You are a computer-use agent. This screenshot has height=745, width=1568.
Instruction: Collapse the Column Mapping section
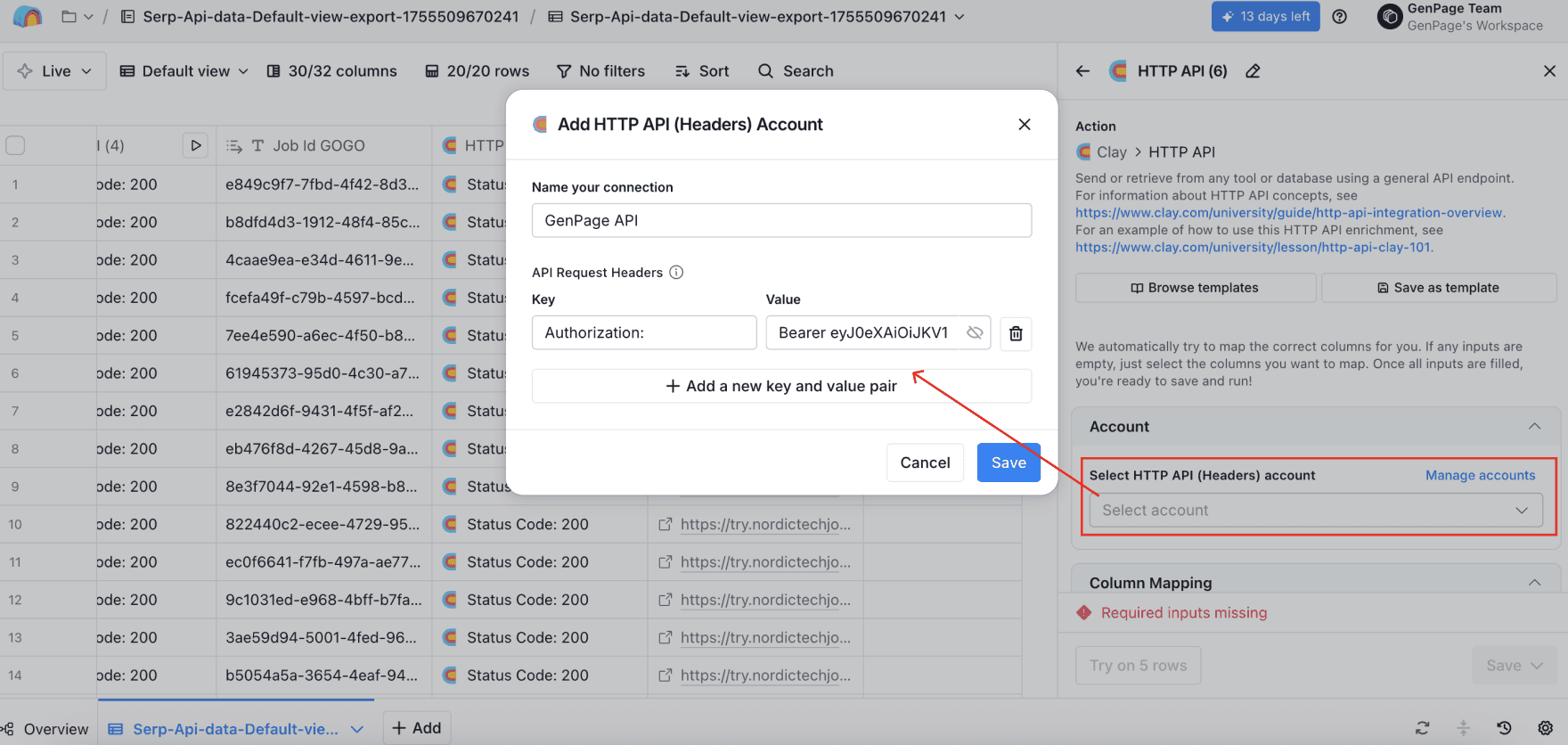(x=1534, y=583)
